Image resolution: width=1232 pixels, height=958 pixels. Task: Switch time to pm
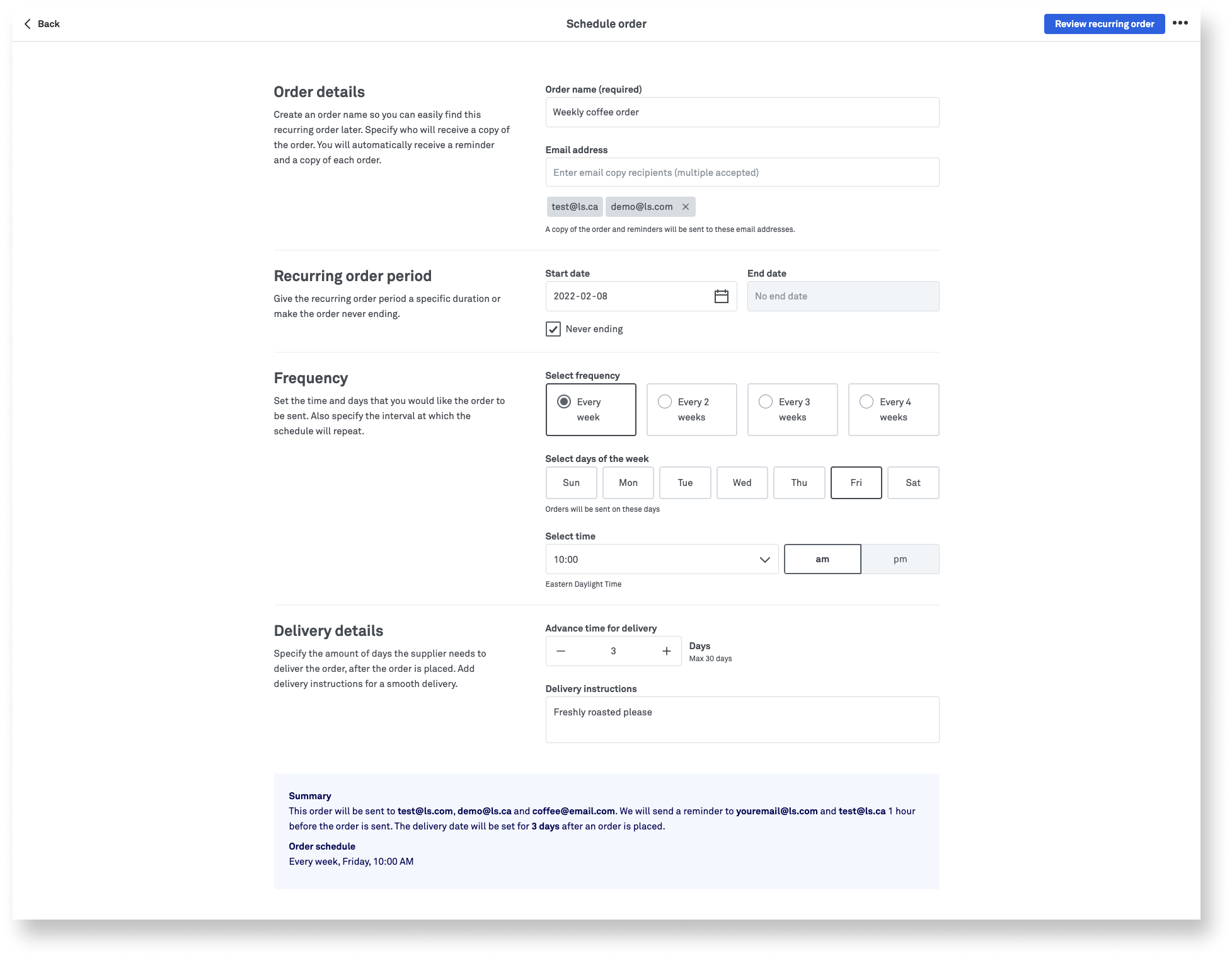(899, 559)
